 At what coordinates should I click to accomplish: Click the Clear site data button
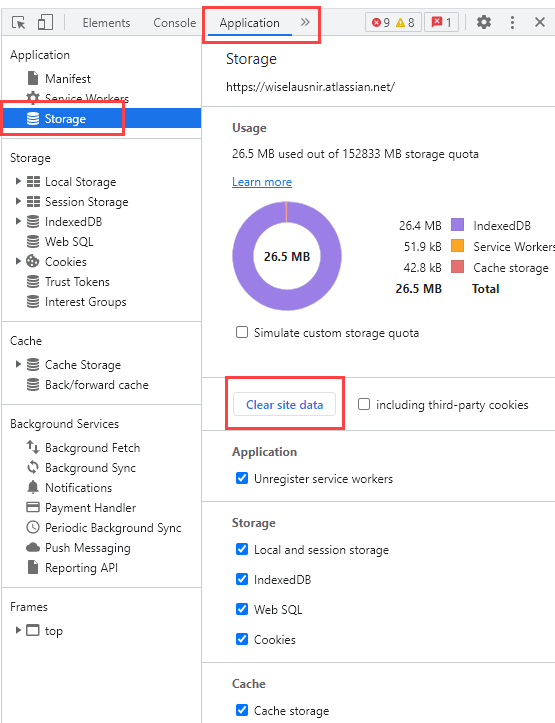coord(284,404)
